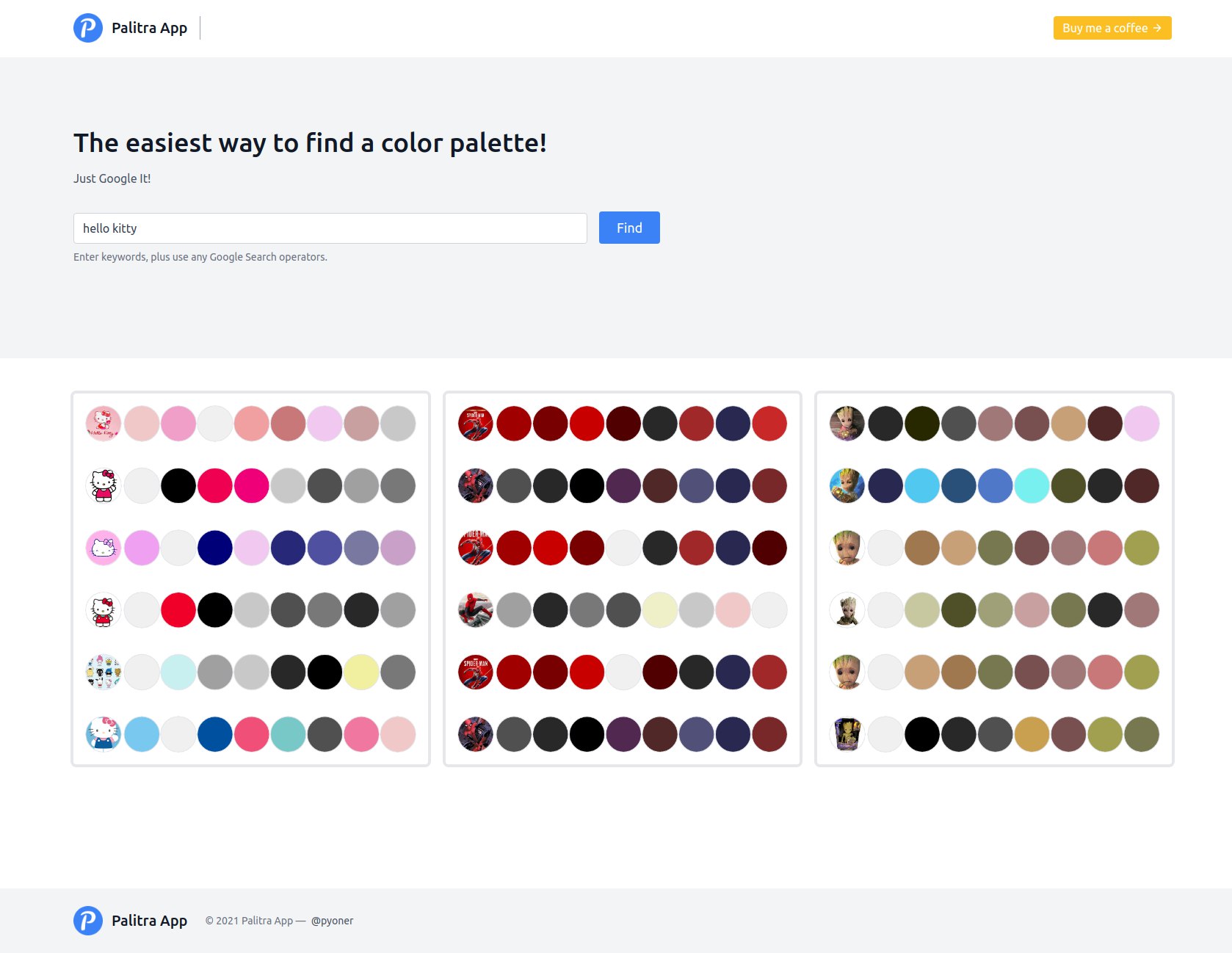Click the Palitra App title in header
Image resolution: width=1232 pixels, height=953 pixels.
pos(149,28)
